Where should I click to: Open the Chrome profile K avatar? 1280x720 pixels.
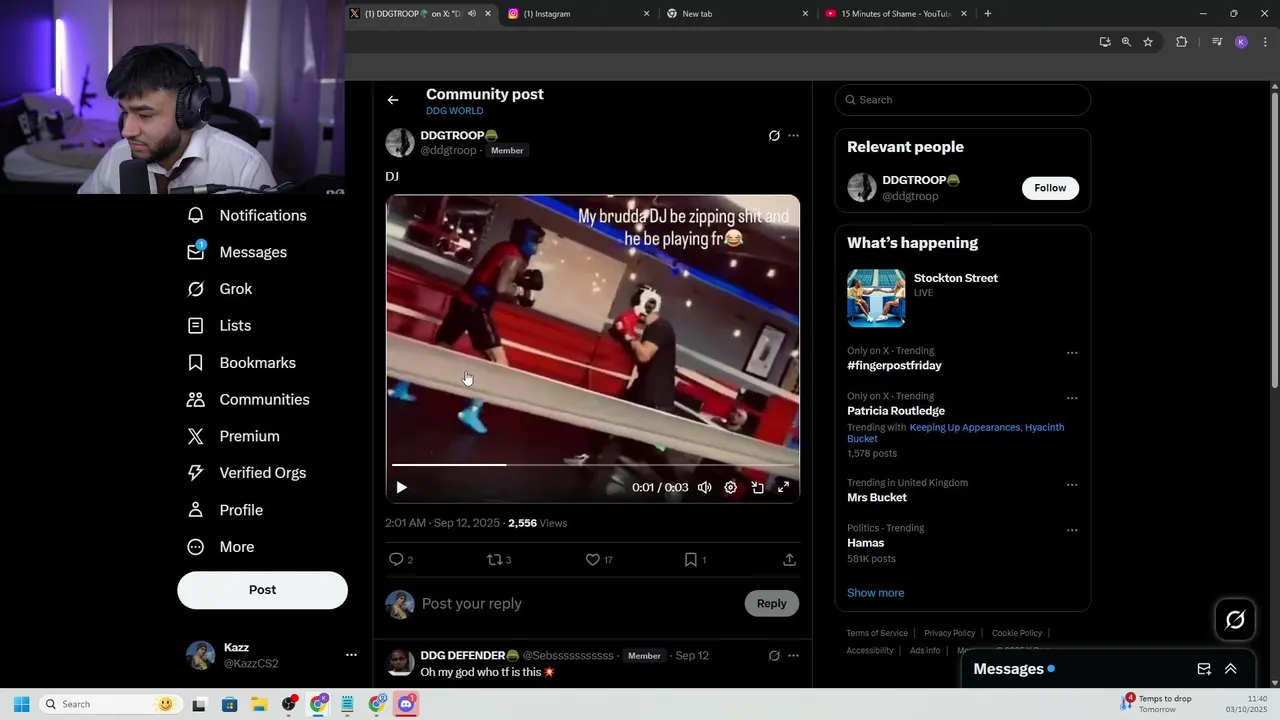1241,42
